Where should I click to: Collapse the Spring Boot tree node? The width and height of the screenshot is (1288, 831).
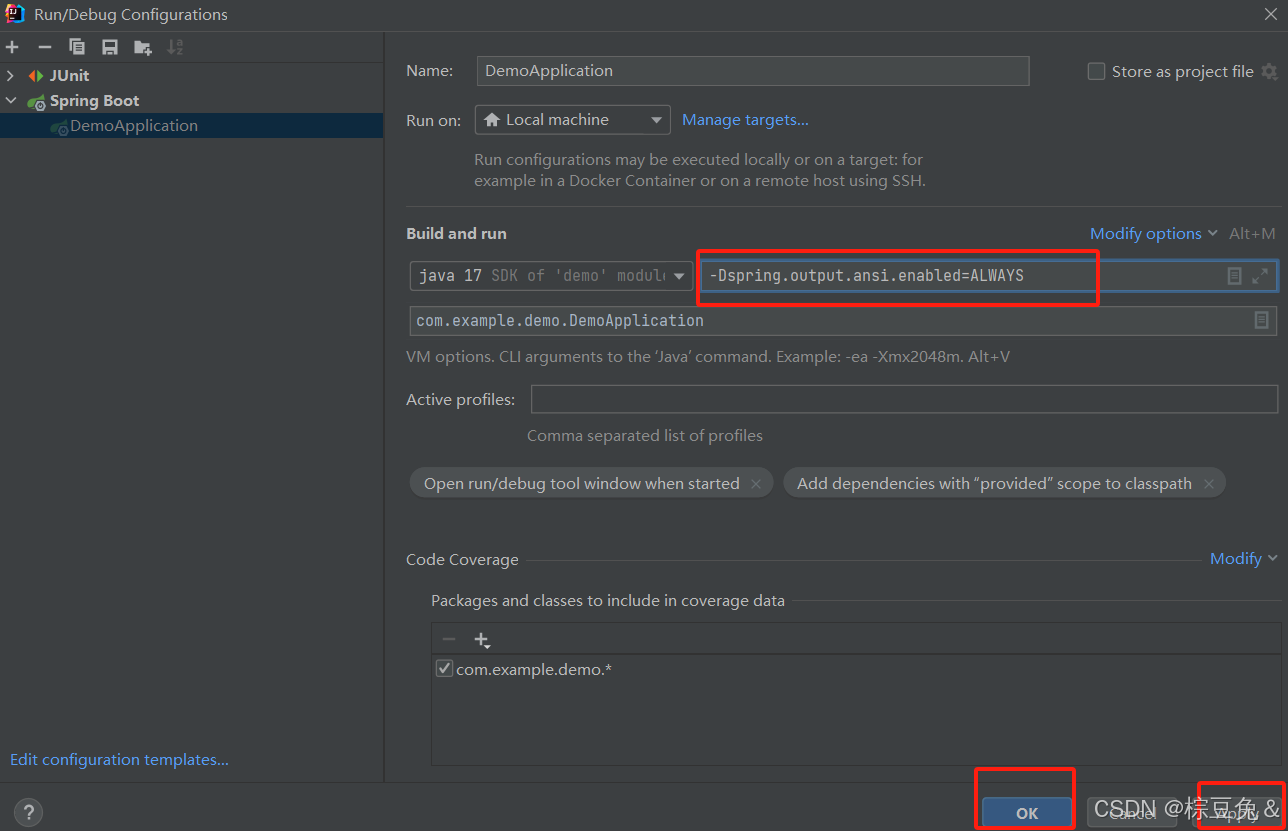point(11,101)
